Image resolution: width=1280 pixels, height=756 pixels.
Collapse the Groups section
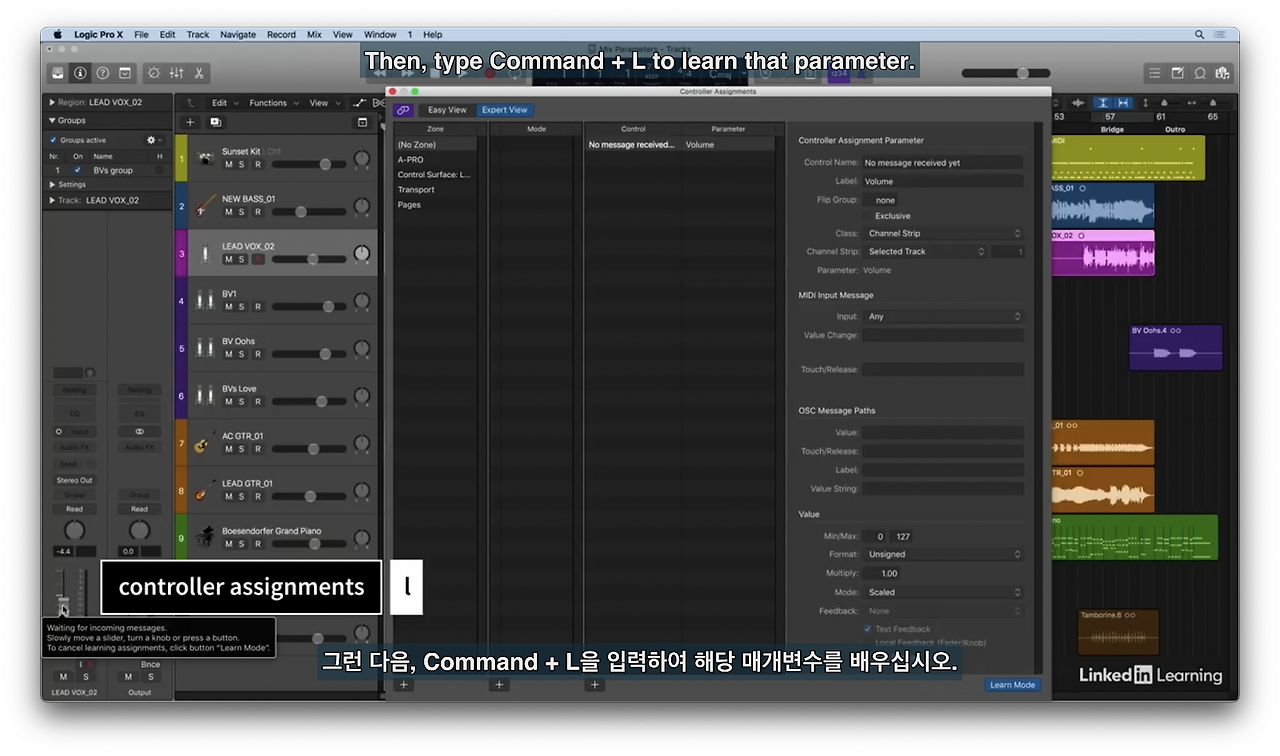[x=52, y=120]
